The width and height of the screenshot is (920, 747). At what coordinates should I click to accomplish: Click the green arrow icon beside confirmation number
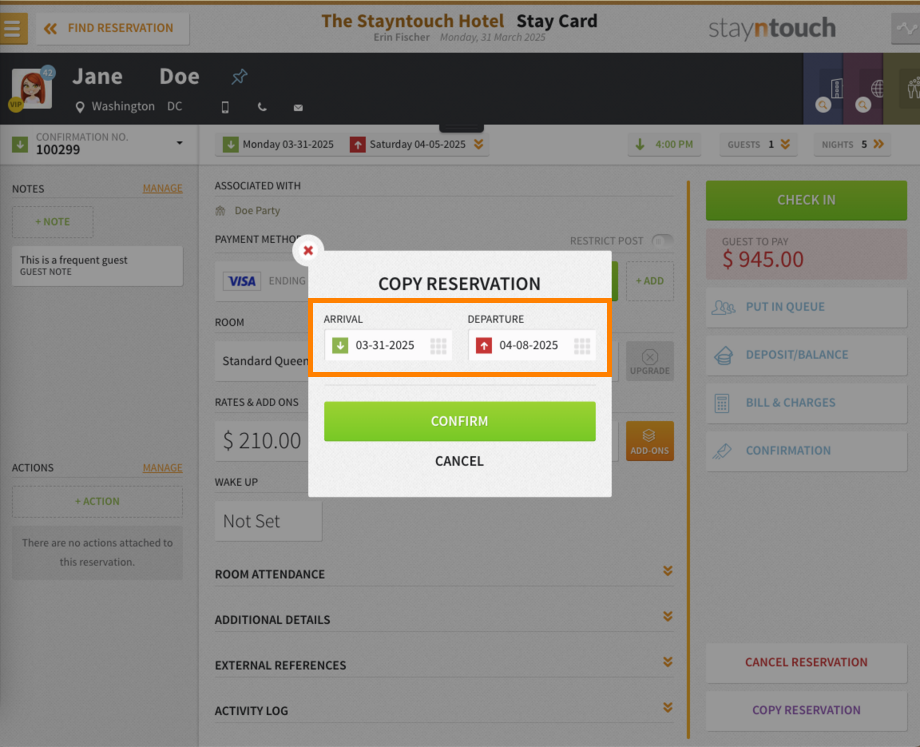pos(20,144)
